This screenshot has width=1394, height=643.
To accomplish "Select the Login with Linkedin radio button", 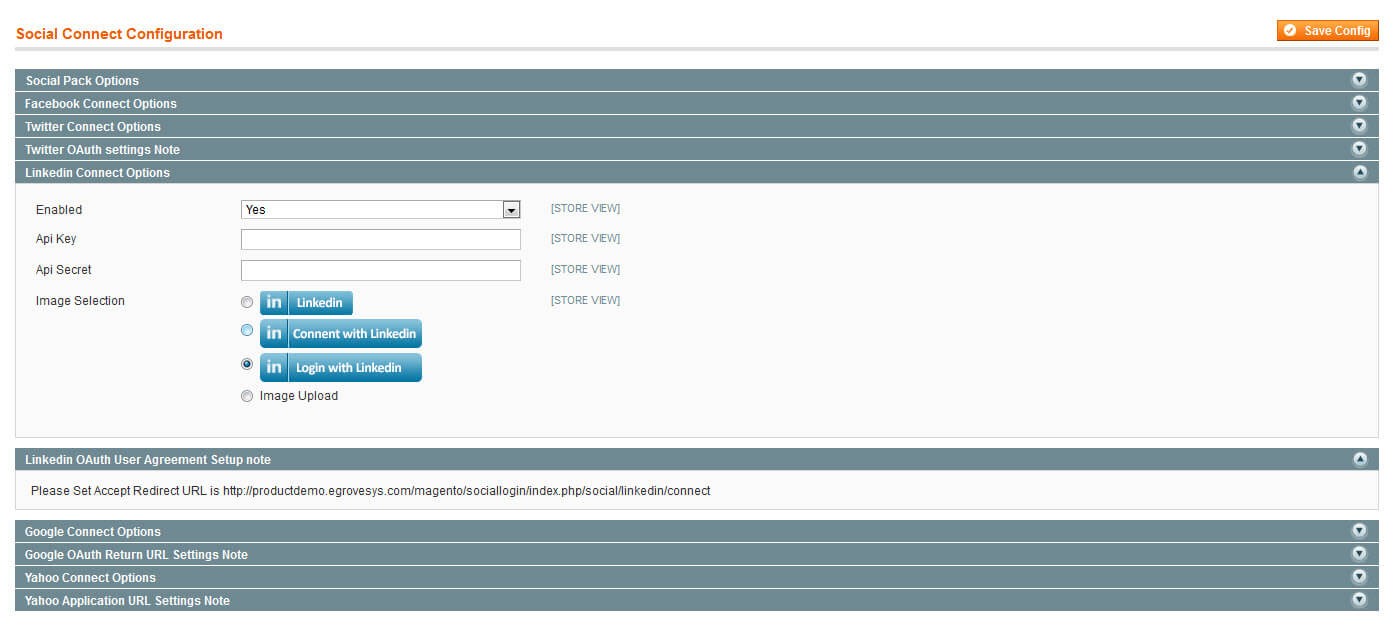I will click(x=247, y=364).
